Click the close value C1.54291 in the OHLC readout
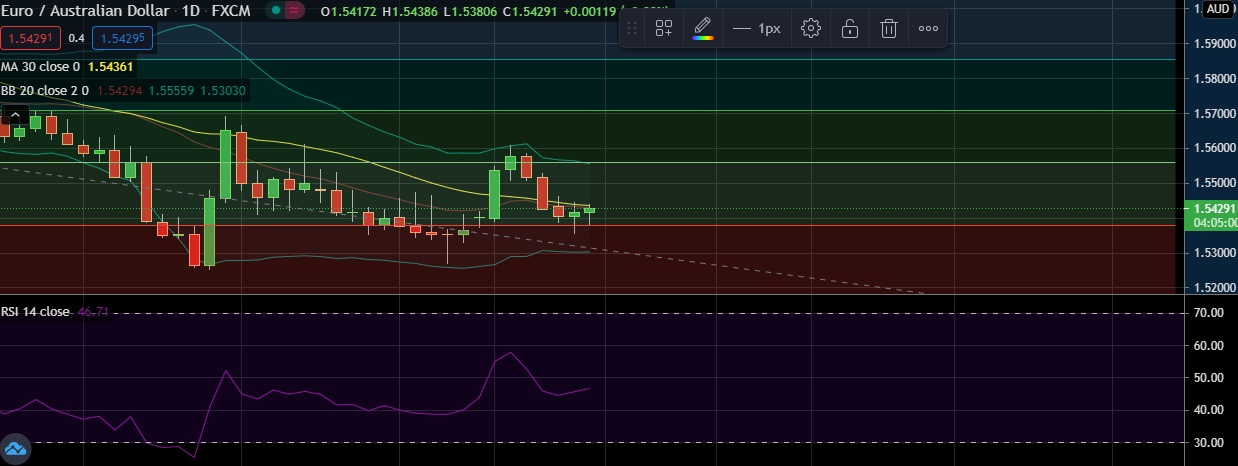 coord(529,11)
